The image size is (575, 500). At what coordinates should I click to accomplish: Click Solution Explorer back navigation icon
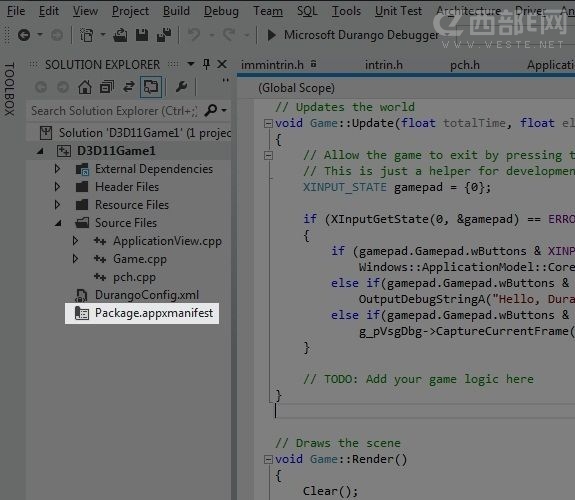pos(41,87)
